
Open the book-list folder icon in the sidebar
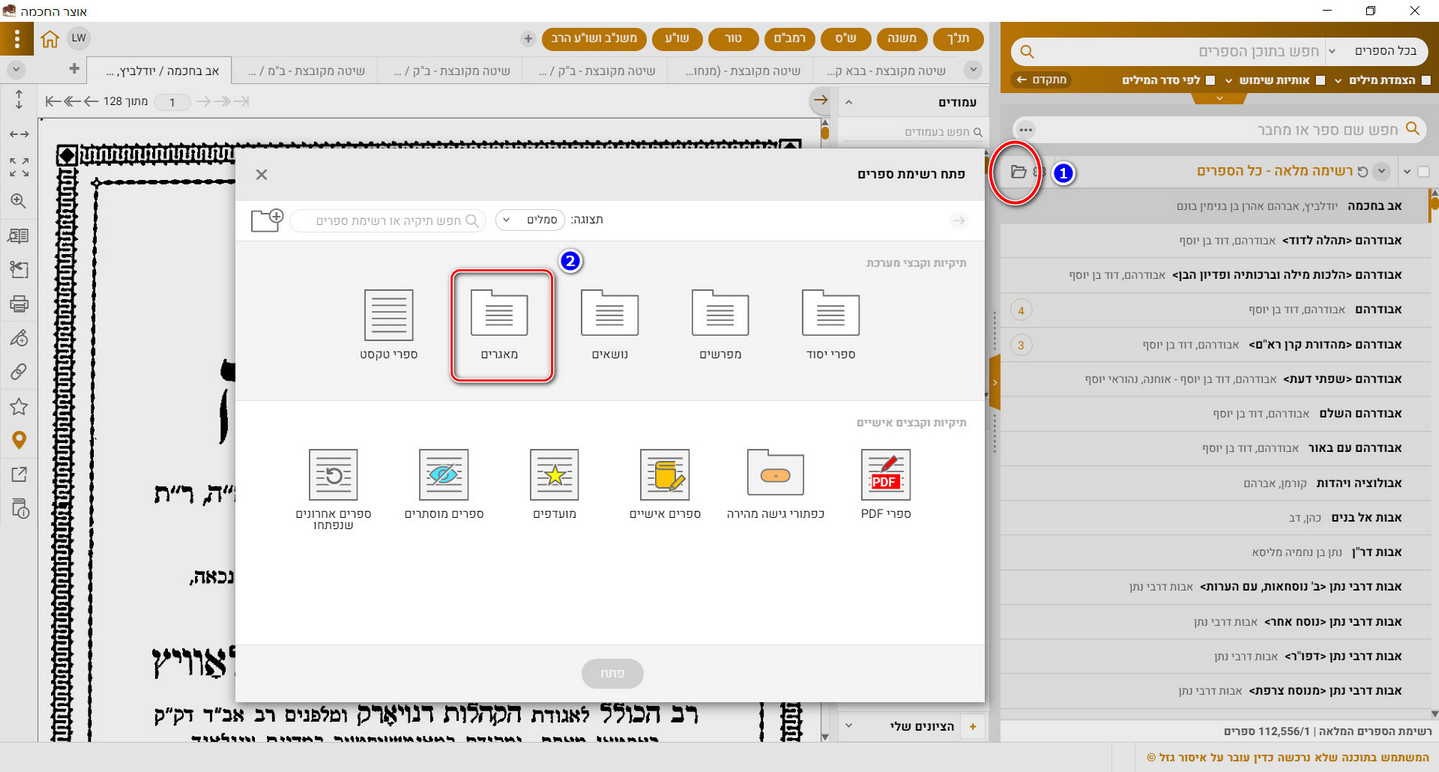click(1018, 172)
